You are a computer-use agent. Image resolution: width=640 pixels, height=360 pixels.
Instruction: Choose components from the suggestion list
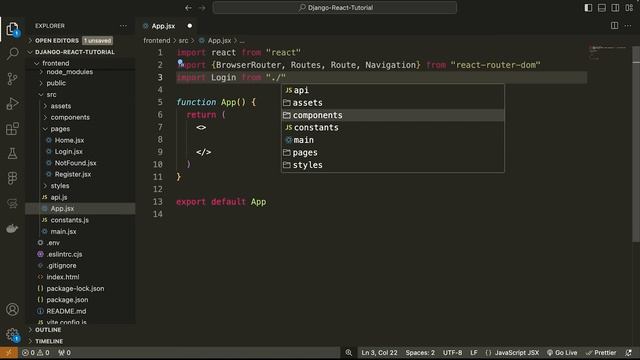coord(393,115)
